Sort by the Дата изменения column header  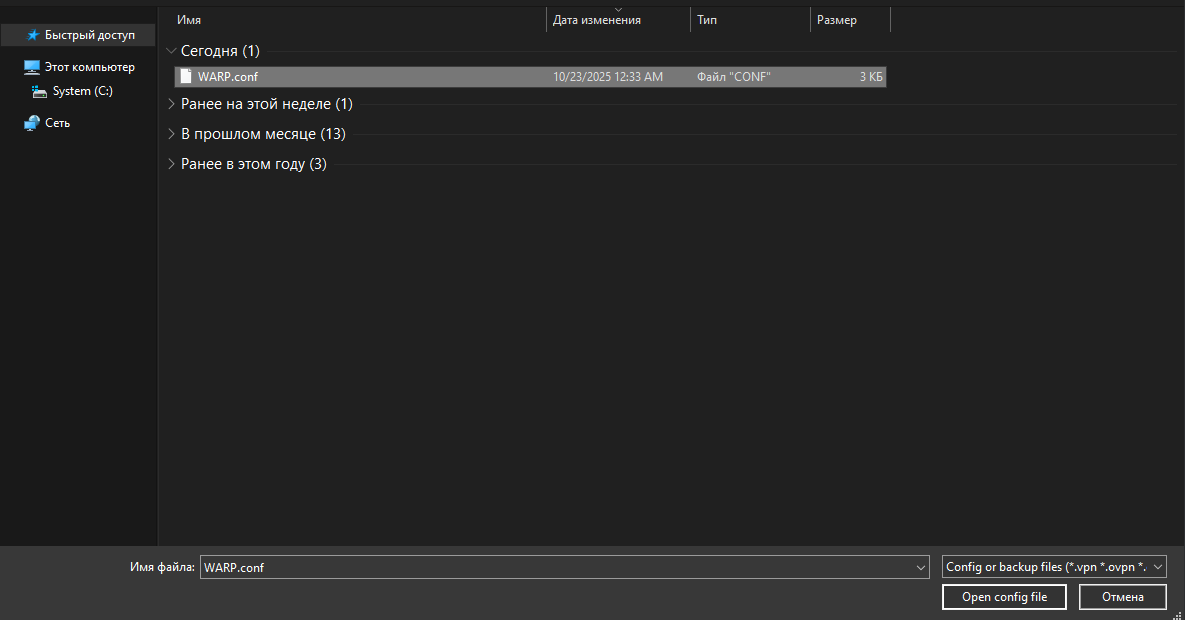point(597,20)
